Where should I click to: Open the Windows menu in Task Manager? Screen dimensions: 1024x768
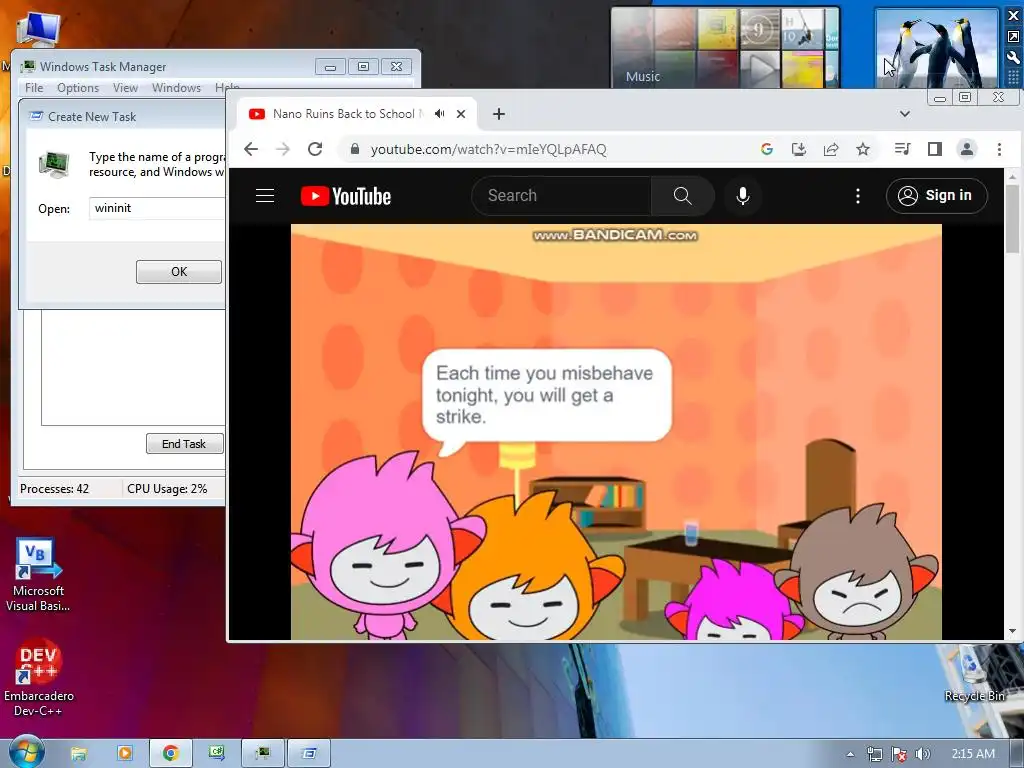pyautogui.click(x=176, y=88)
